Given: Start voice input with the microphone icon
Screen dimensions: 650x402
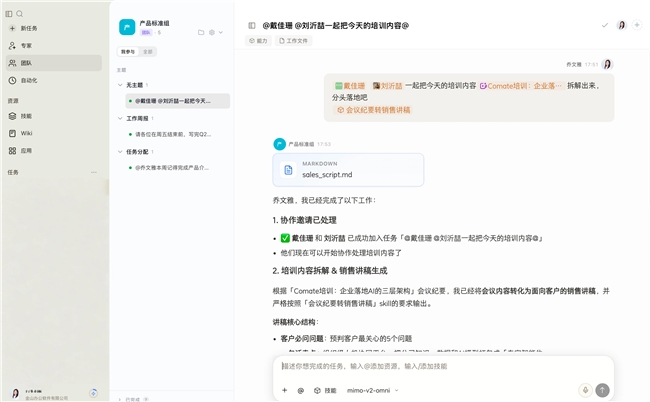Looking at the screenshot, I should pyautogui.click(x=585, y=390).
